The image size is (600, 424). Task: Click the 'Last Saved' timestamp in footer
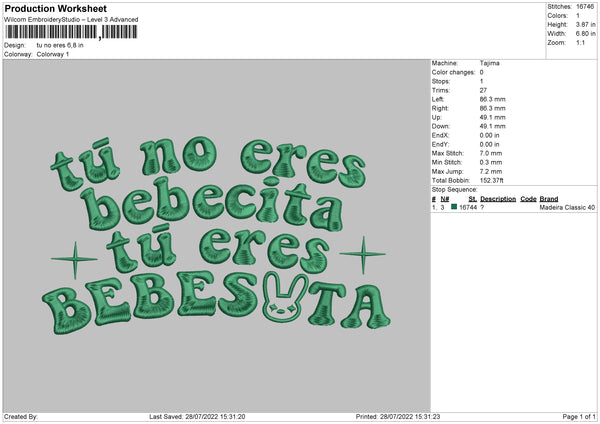pyautogui.click(x=197, y=417)
